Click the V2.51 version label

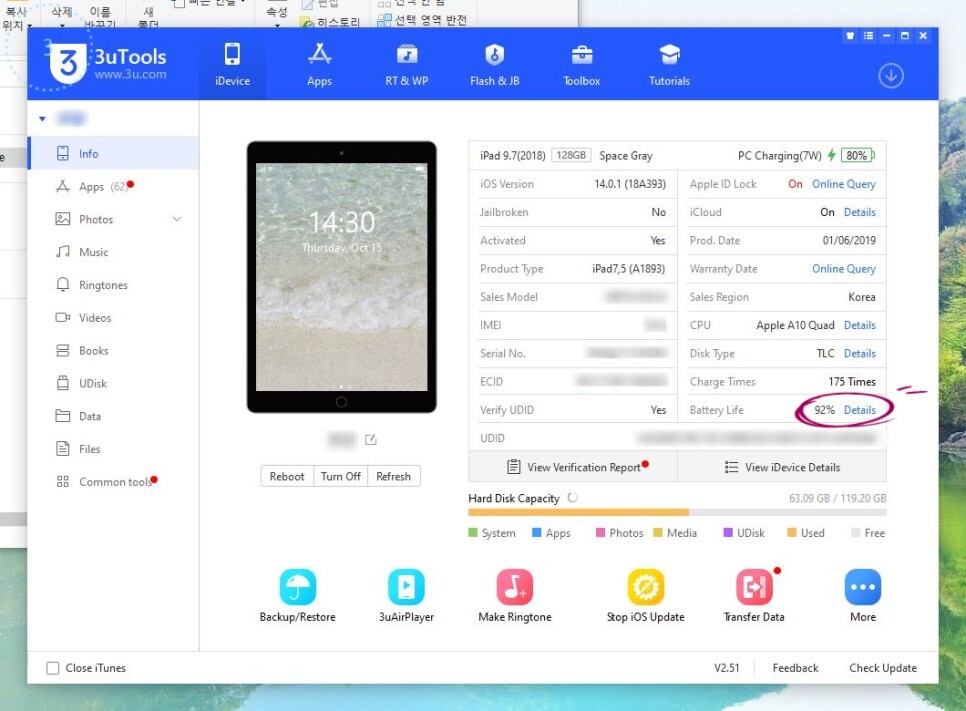coord(726,668)
